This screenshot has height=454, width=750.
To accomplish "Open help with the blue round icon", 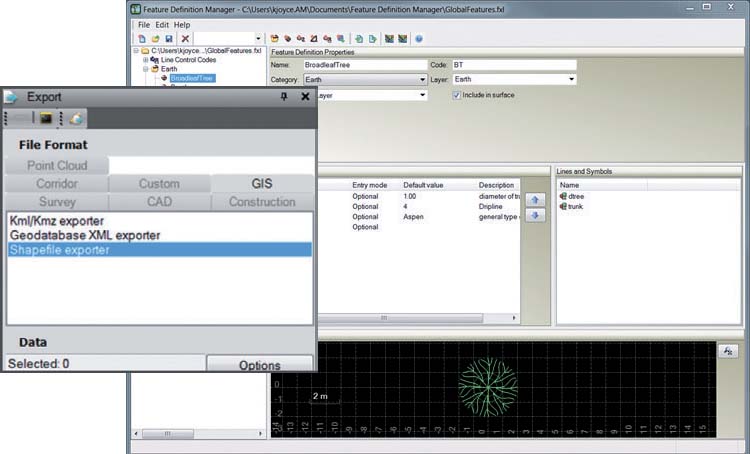I will click(419, 39).
